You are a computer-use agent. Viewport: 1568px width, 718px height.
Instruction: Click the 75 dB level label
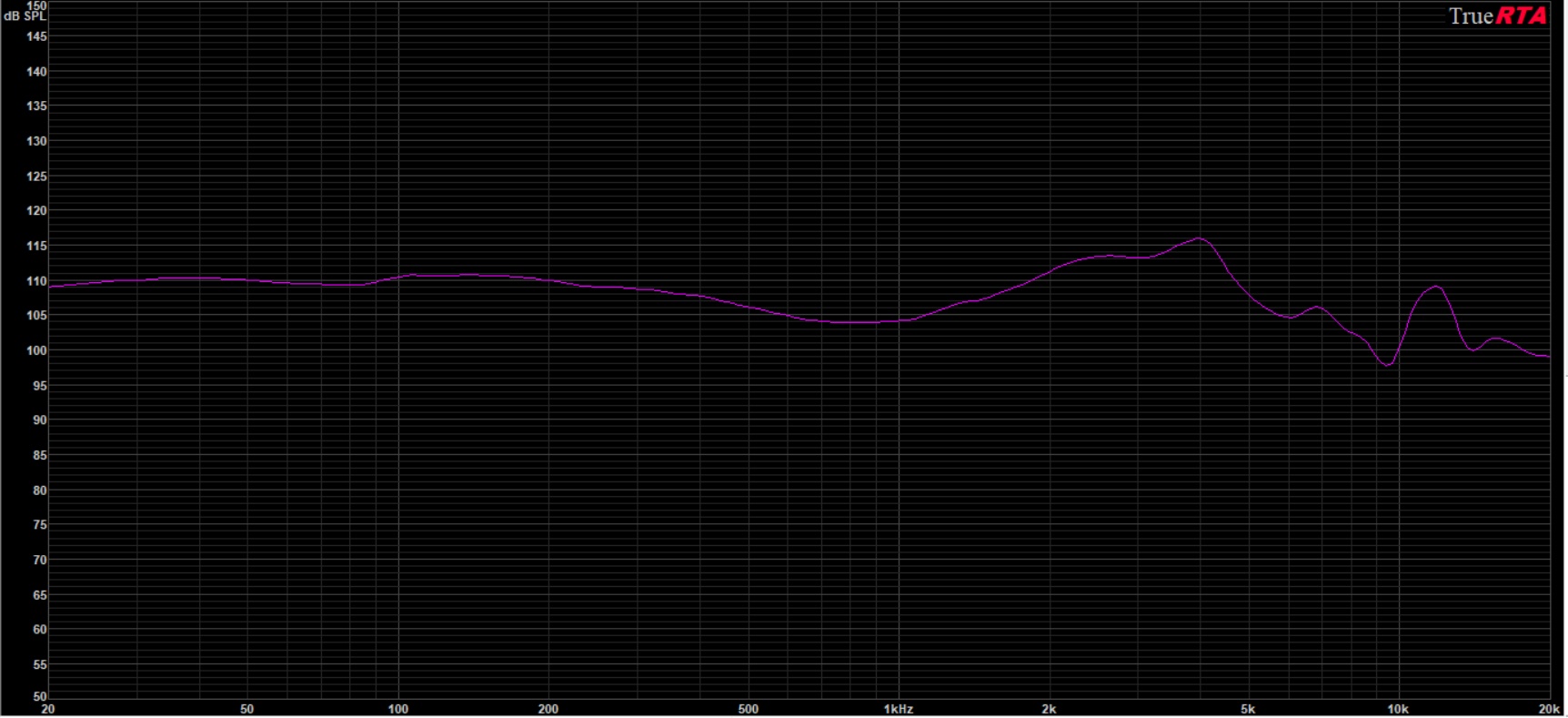point(39,525)
